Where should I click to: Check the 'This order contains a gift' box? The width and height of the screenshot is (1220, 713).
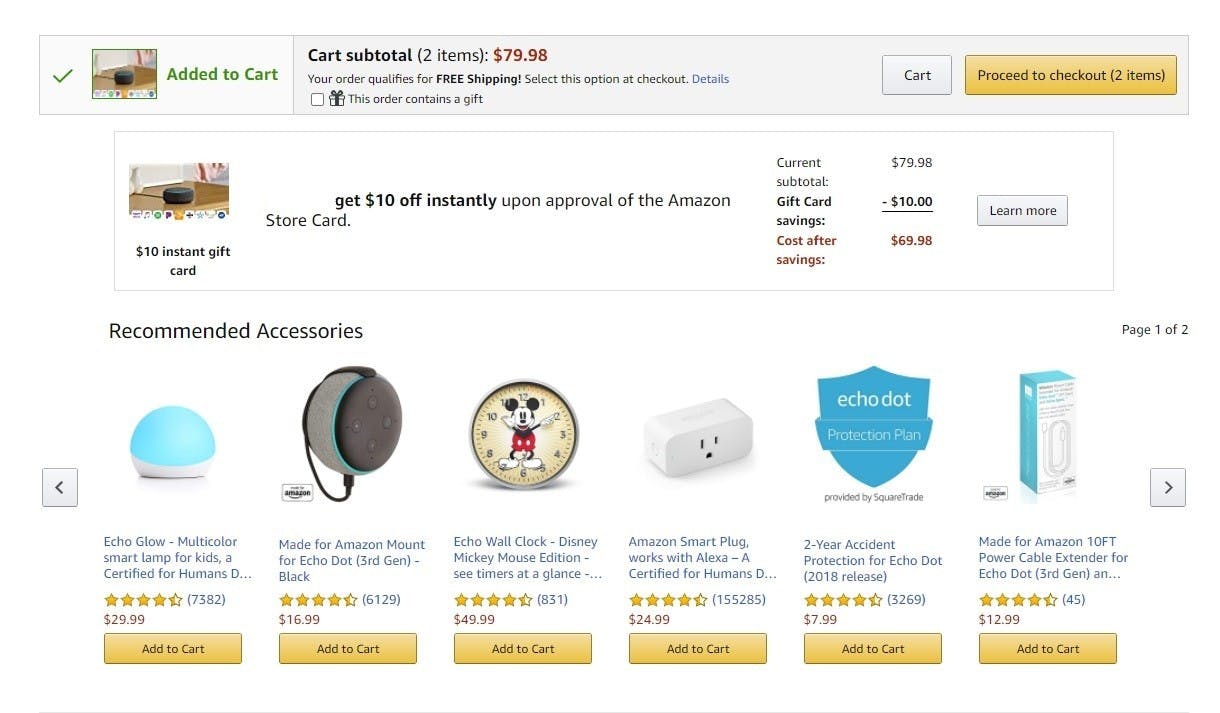click(x=317, y=99)
